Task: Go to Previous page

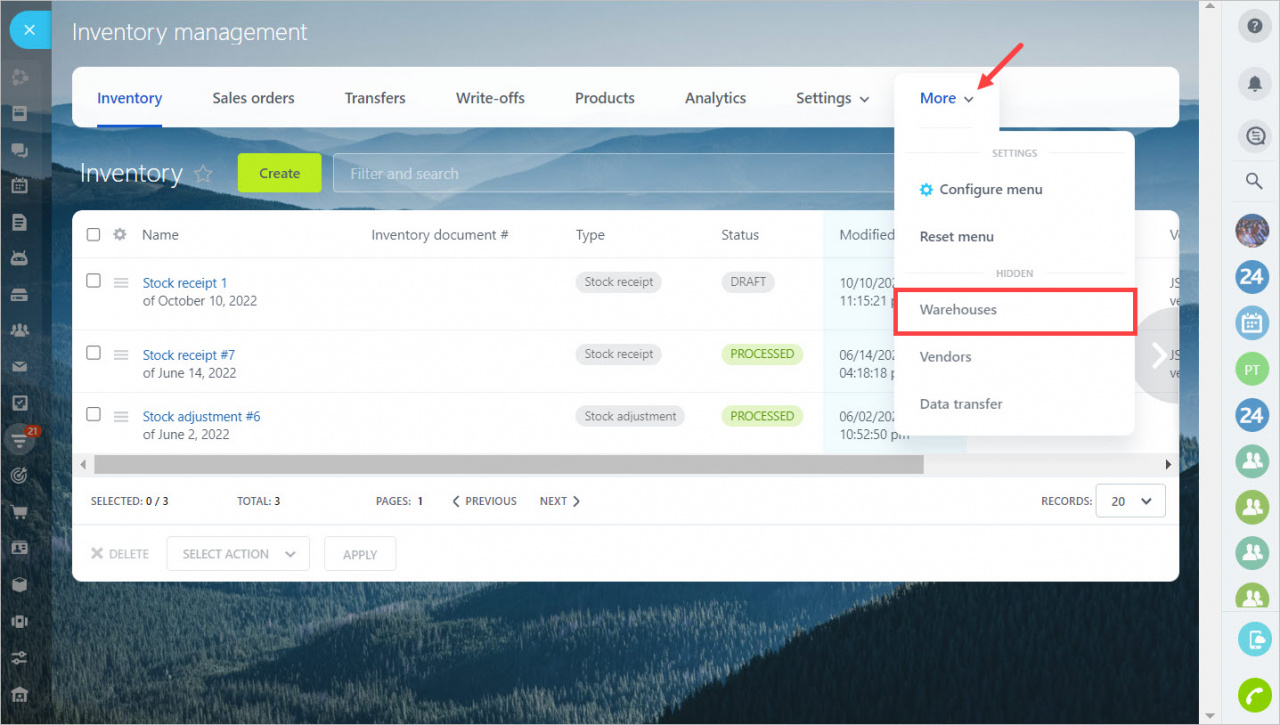Action: pyautogui.click(x=484, y=501)
